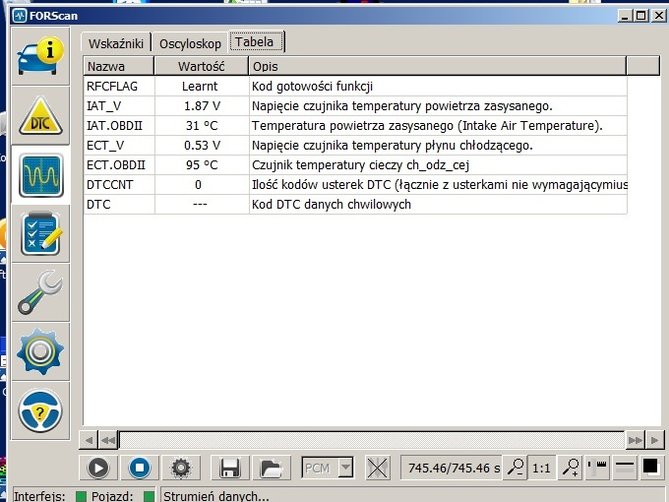Click the black color swatch
This screenshot has width=669, height=502.
point(651,466)
